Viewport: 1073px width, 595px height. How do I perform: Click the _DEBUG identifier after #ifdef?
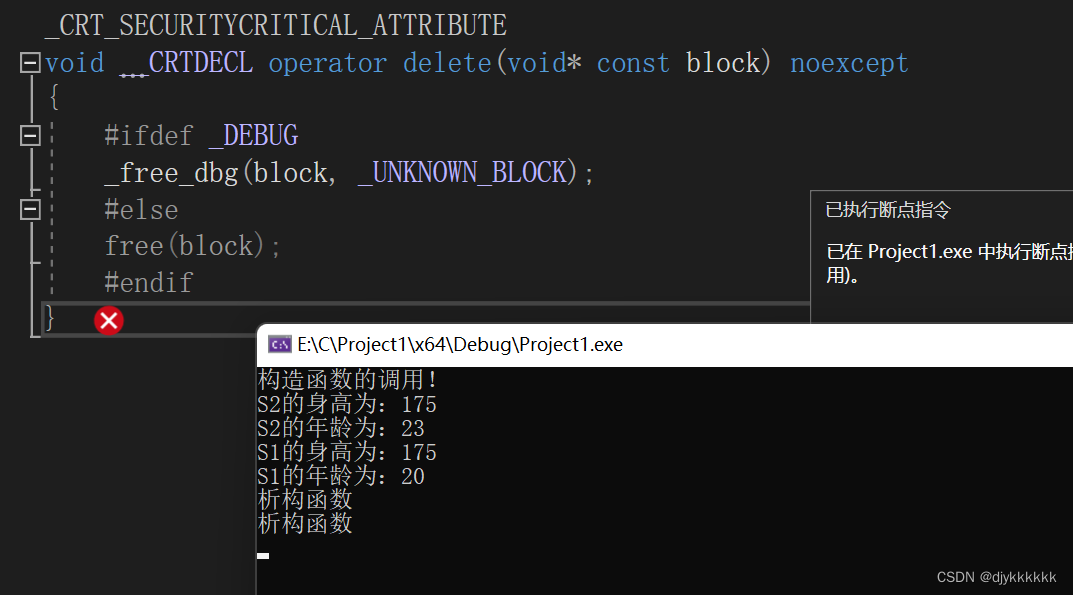(x=253, y=135)
